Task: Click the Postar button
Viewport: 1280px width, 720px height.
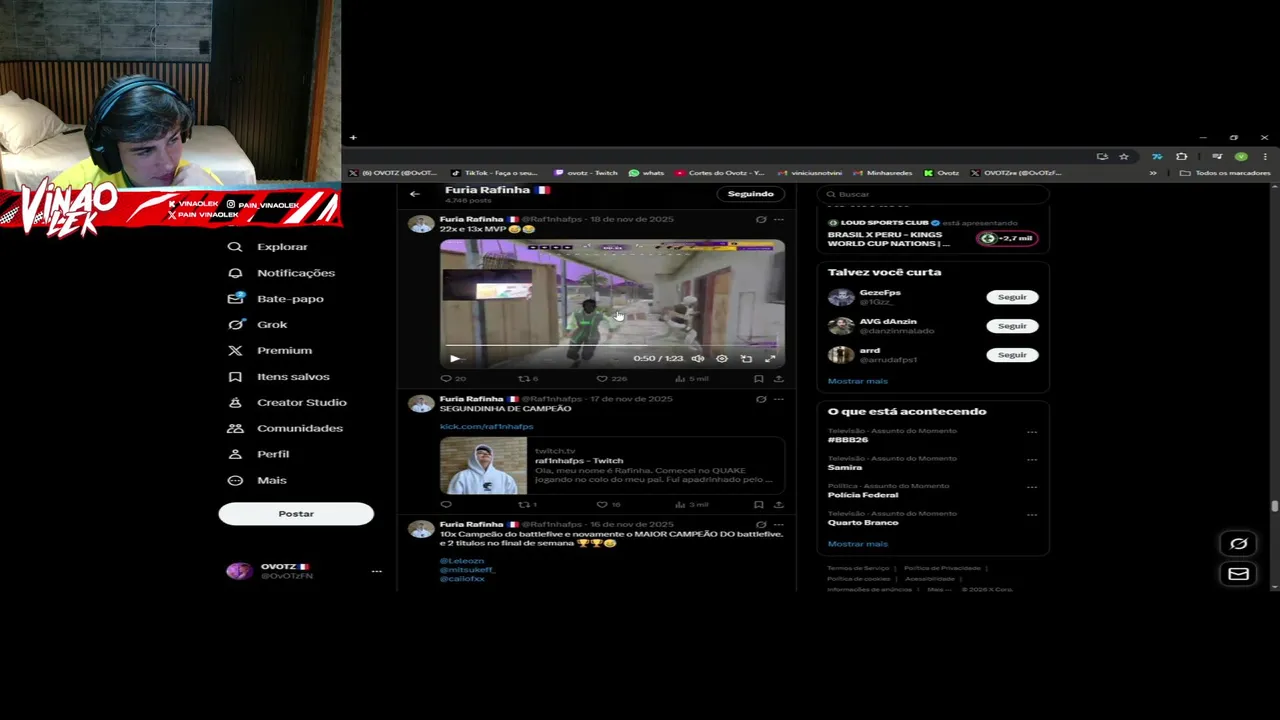Action: tap(296, 514)
